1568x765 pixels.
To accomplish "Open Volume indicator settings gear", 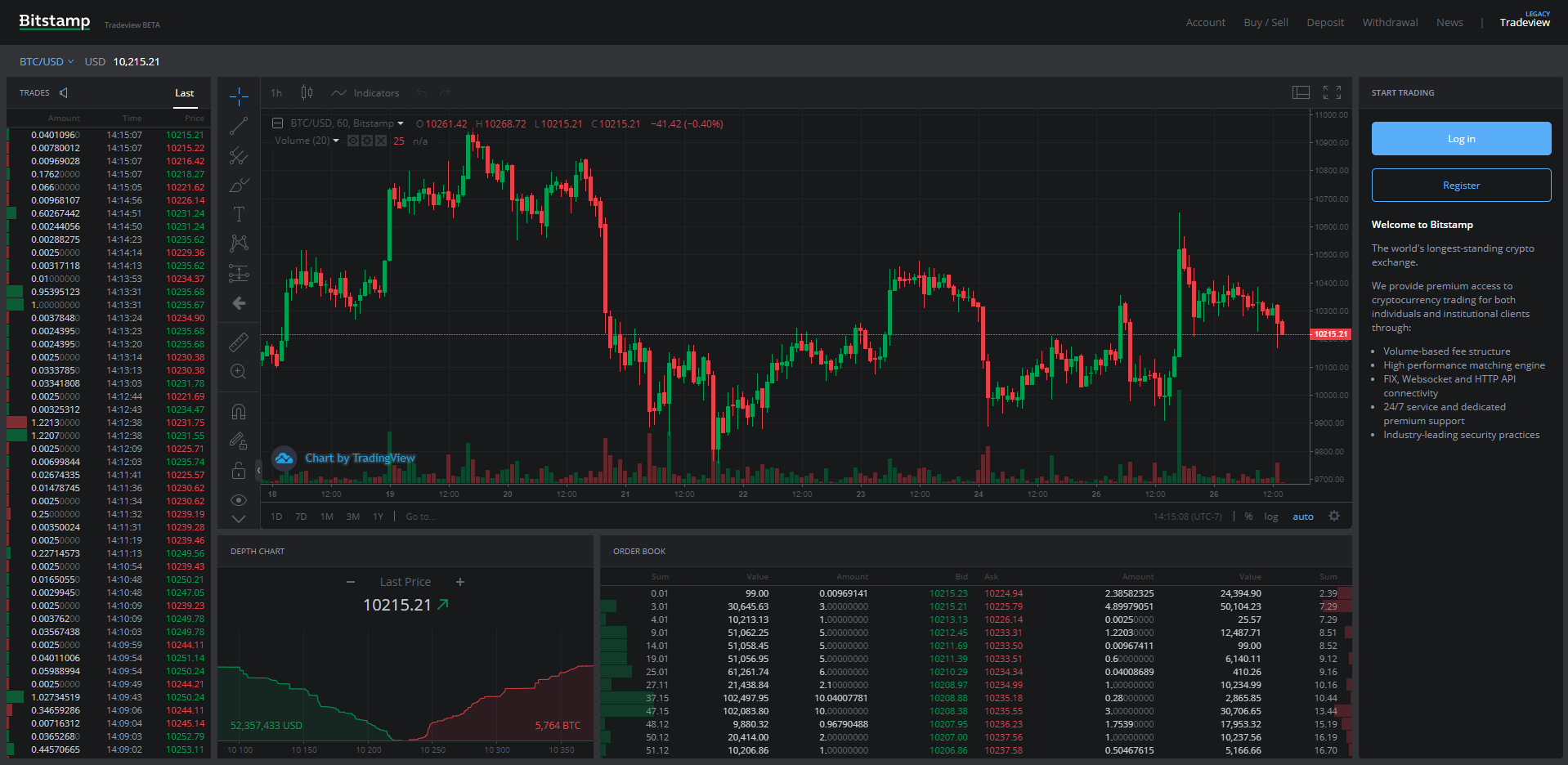I will 367,141.
